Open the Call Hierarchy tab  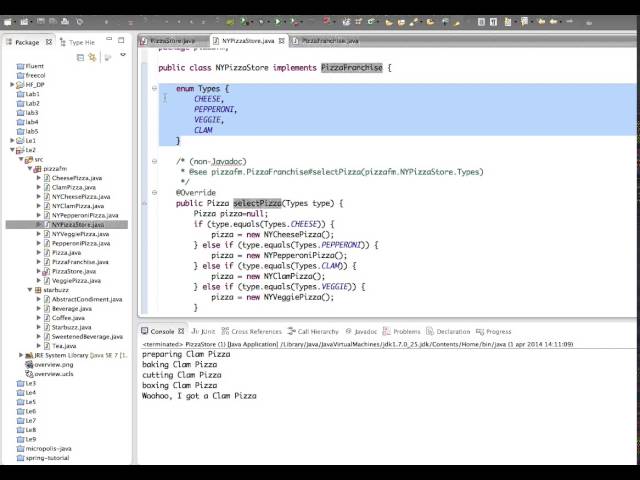coord(318,331)
